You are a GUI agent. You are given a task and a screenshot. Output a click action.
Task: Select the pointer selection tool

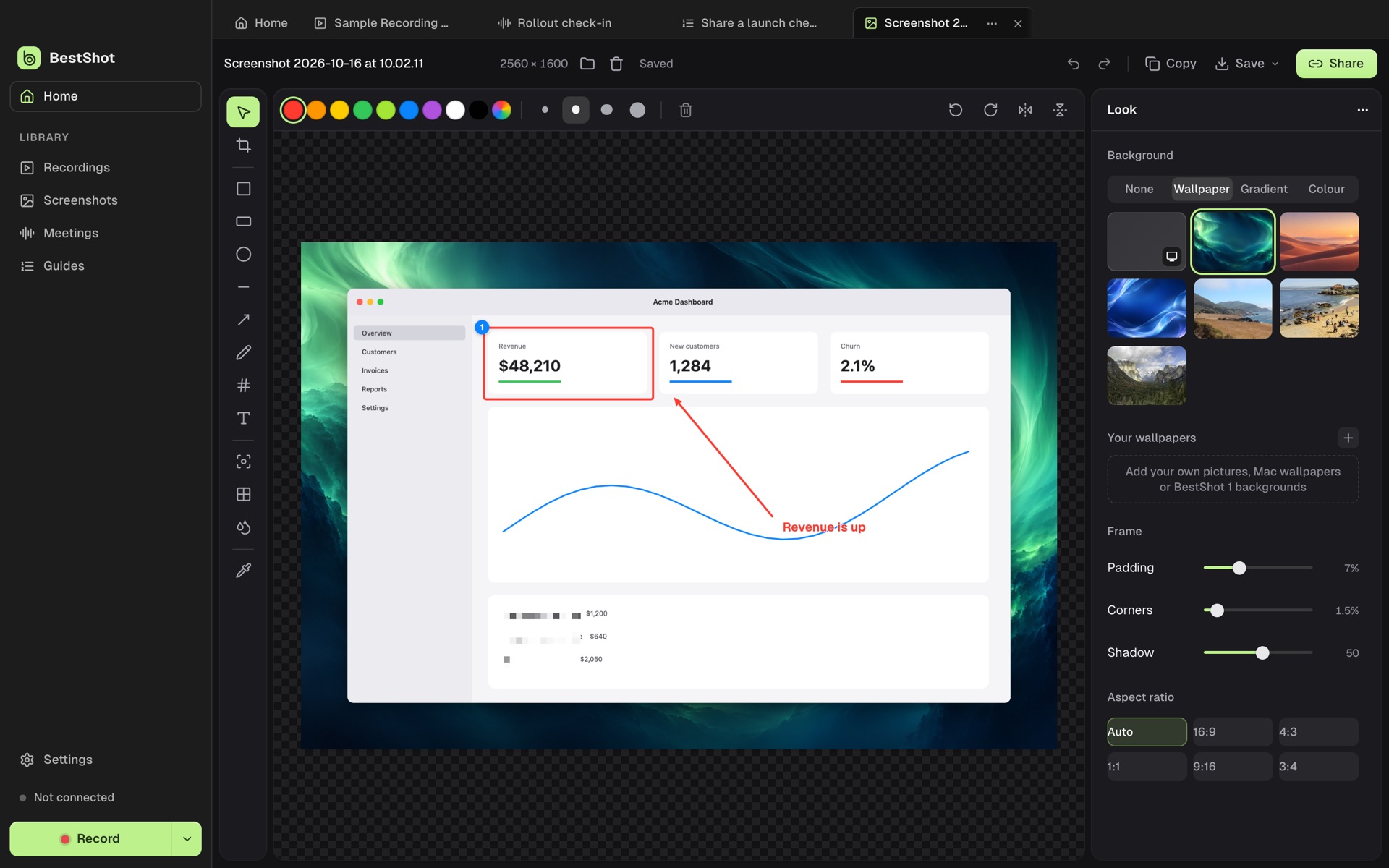click(x=243, y=112)
